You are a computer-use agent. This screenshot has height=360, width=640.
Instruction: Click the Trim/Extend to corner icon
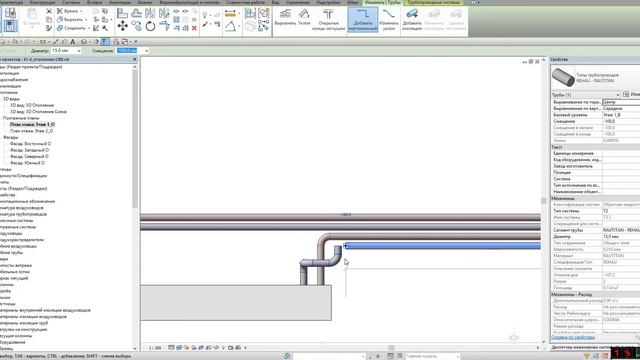[x=164, y=27]
